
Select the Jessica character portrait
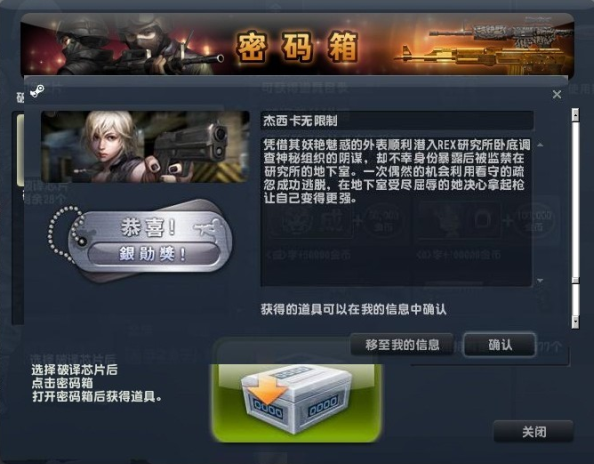click(145, 147)
